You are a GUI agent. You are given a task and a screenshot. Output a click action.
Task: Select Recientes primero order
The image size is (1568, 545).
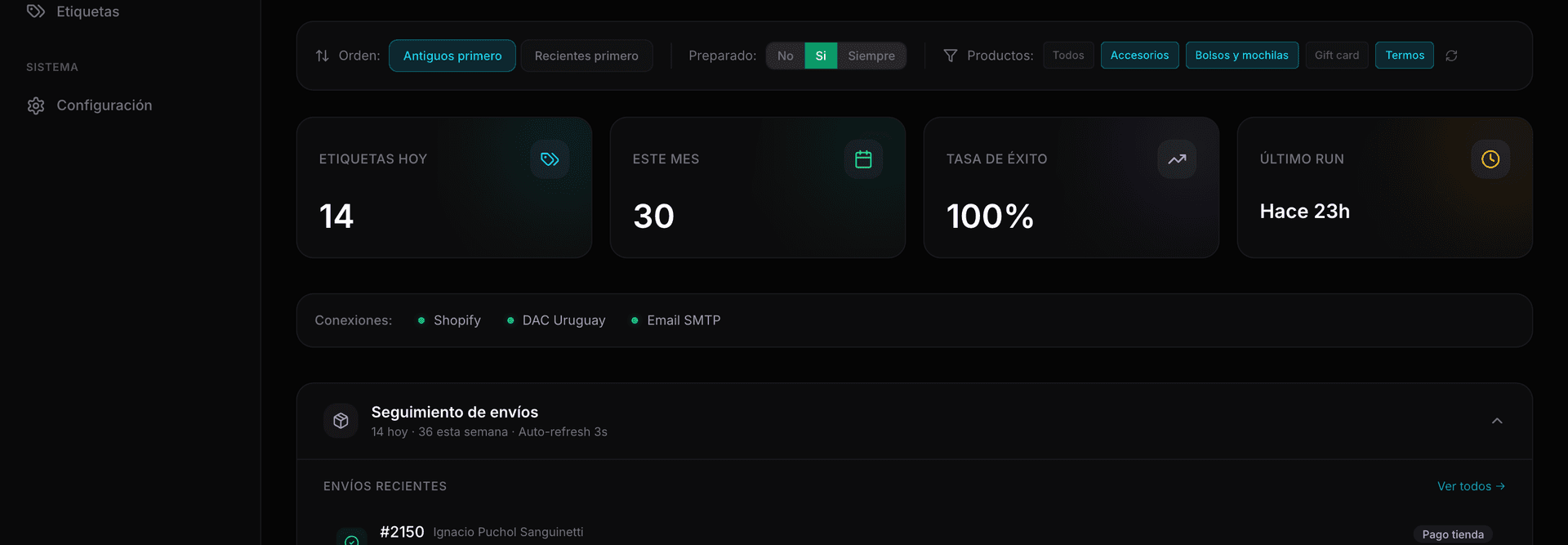(586, 56)
